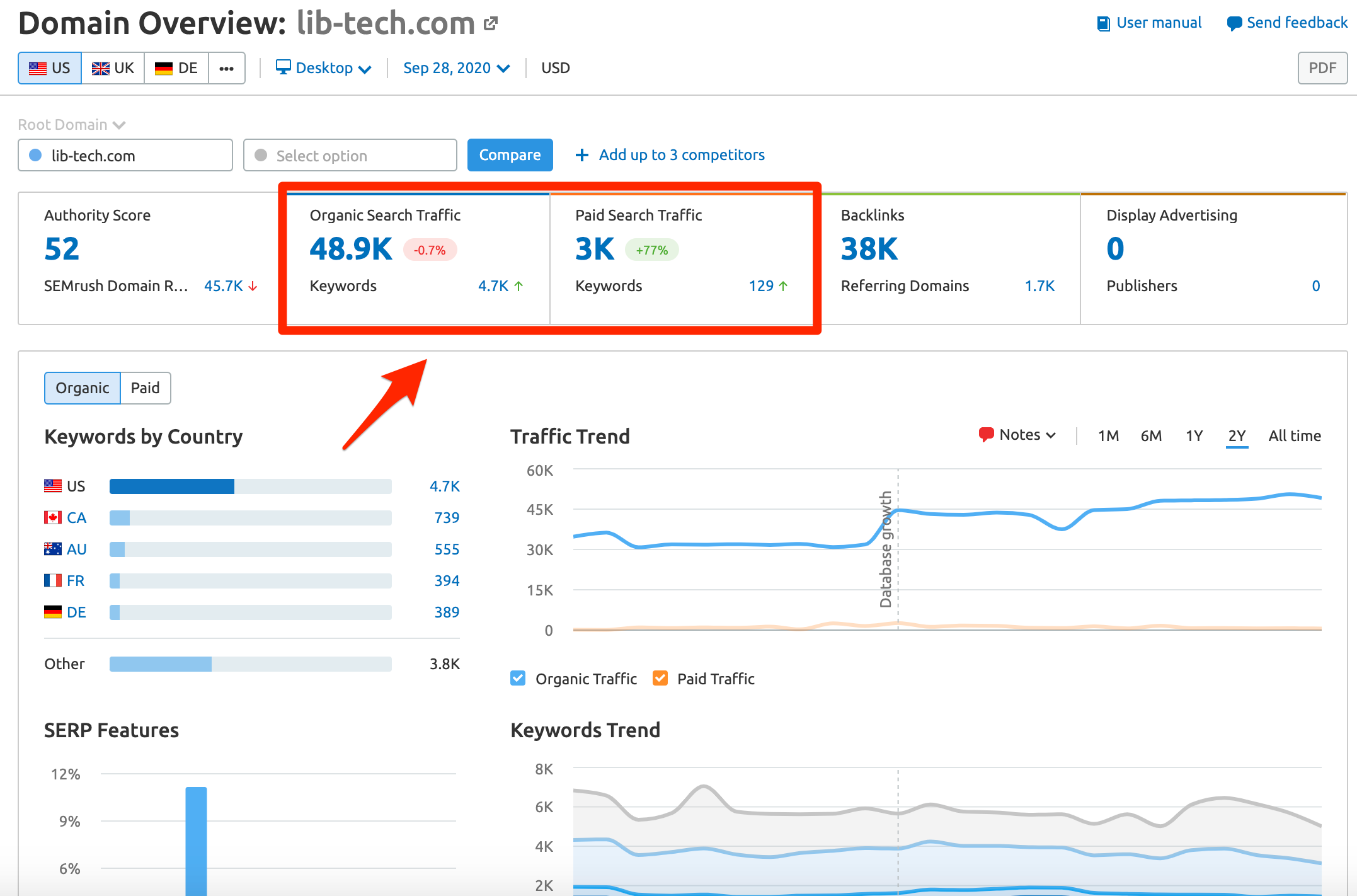Click blue dot icon in lib-tech.com field

pos(36,155)
